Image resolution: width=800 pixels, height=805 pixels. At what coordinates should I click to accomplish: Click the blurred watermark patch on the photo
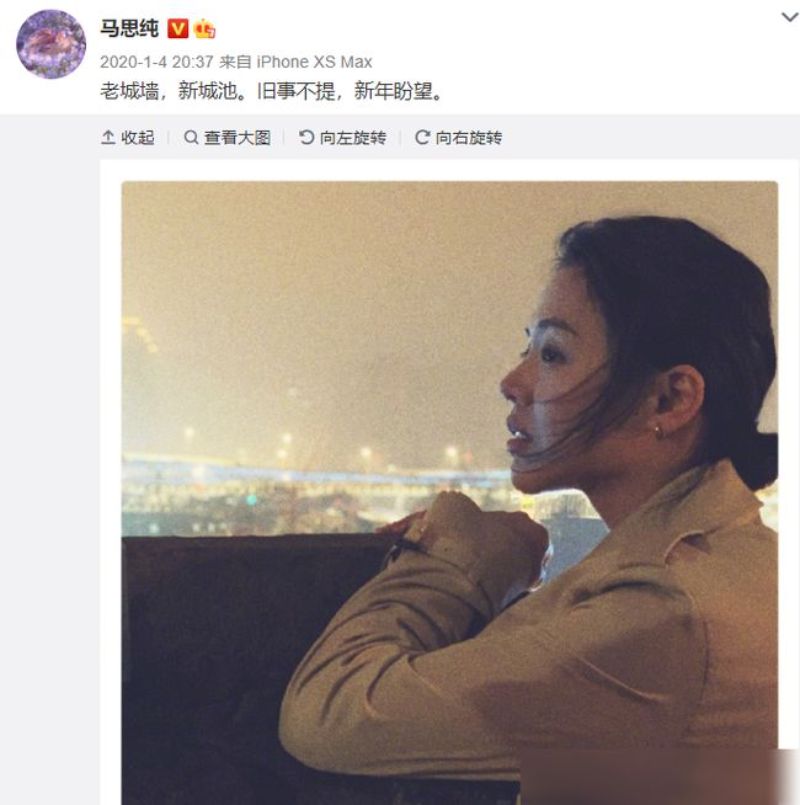[660, 776]
